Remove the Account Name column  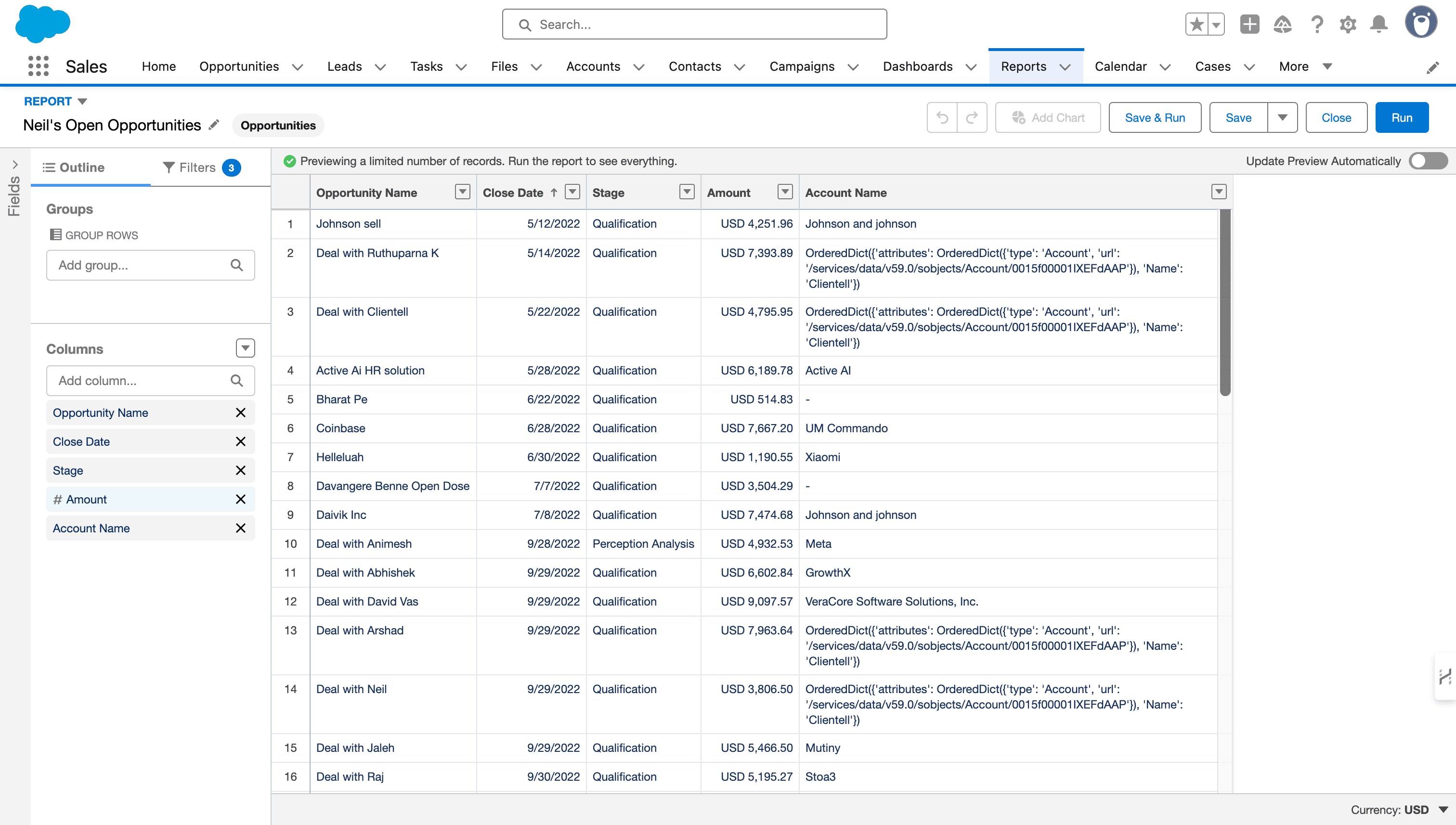240,528
